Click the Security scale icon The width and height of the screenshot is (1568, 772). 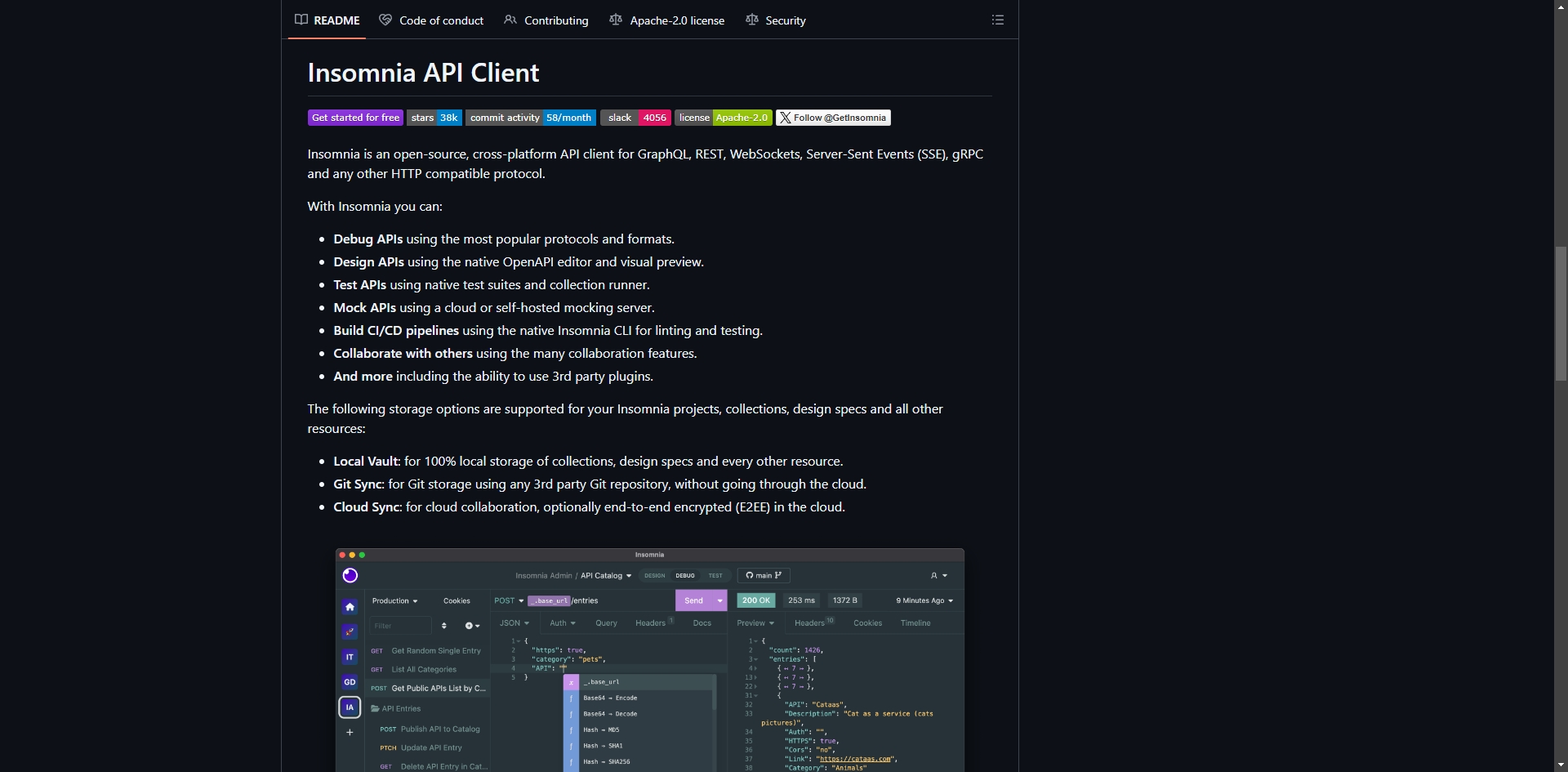pyautogui.click(x=752, y=20)
